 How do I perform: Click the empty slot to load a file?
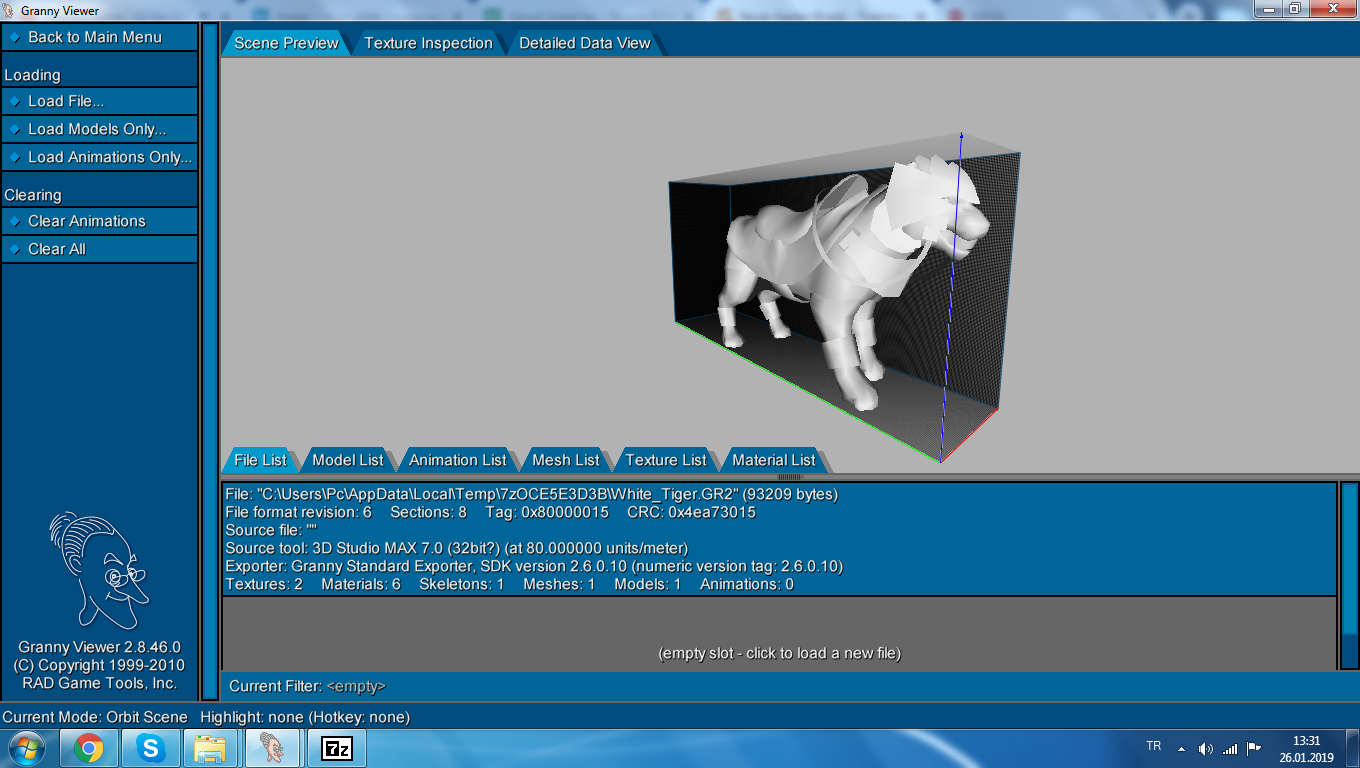pyautogui.click(x=779, y=653)
